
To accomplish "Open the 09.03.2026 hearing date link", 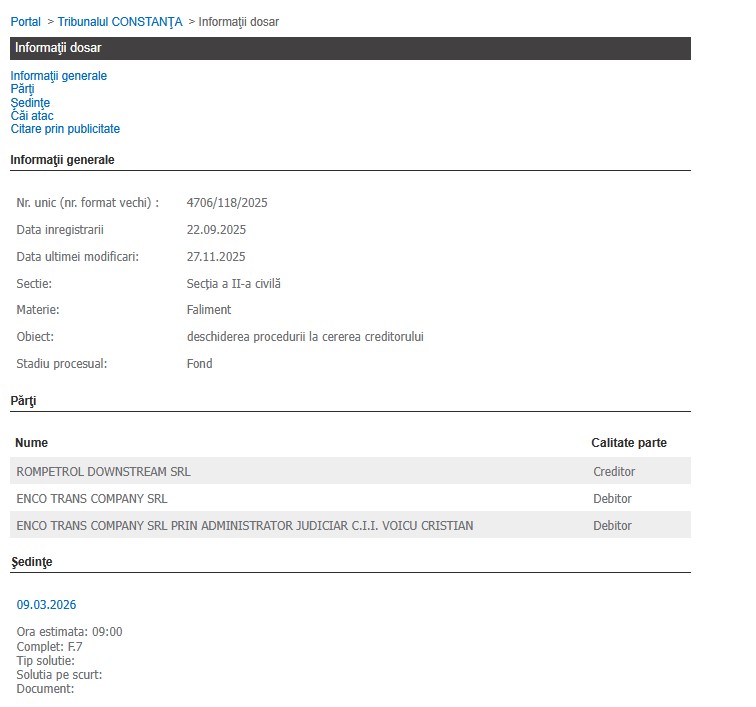I will click(x=46, y=605).
